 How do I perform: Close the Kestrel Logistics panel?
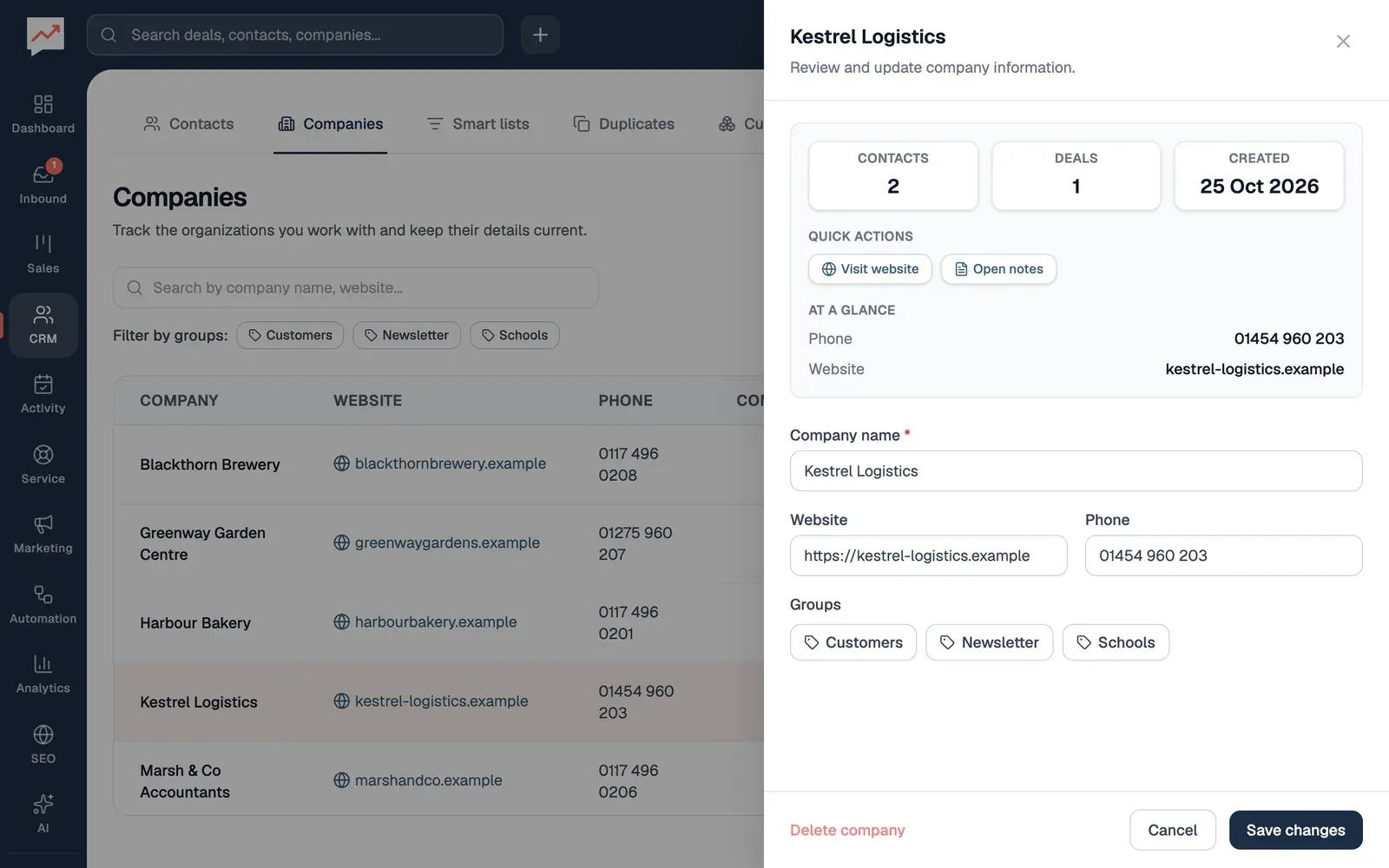pos(1343,41)
